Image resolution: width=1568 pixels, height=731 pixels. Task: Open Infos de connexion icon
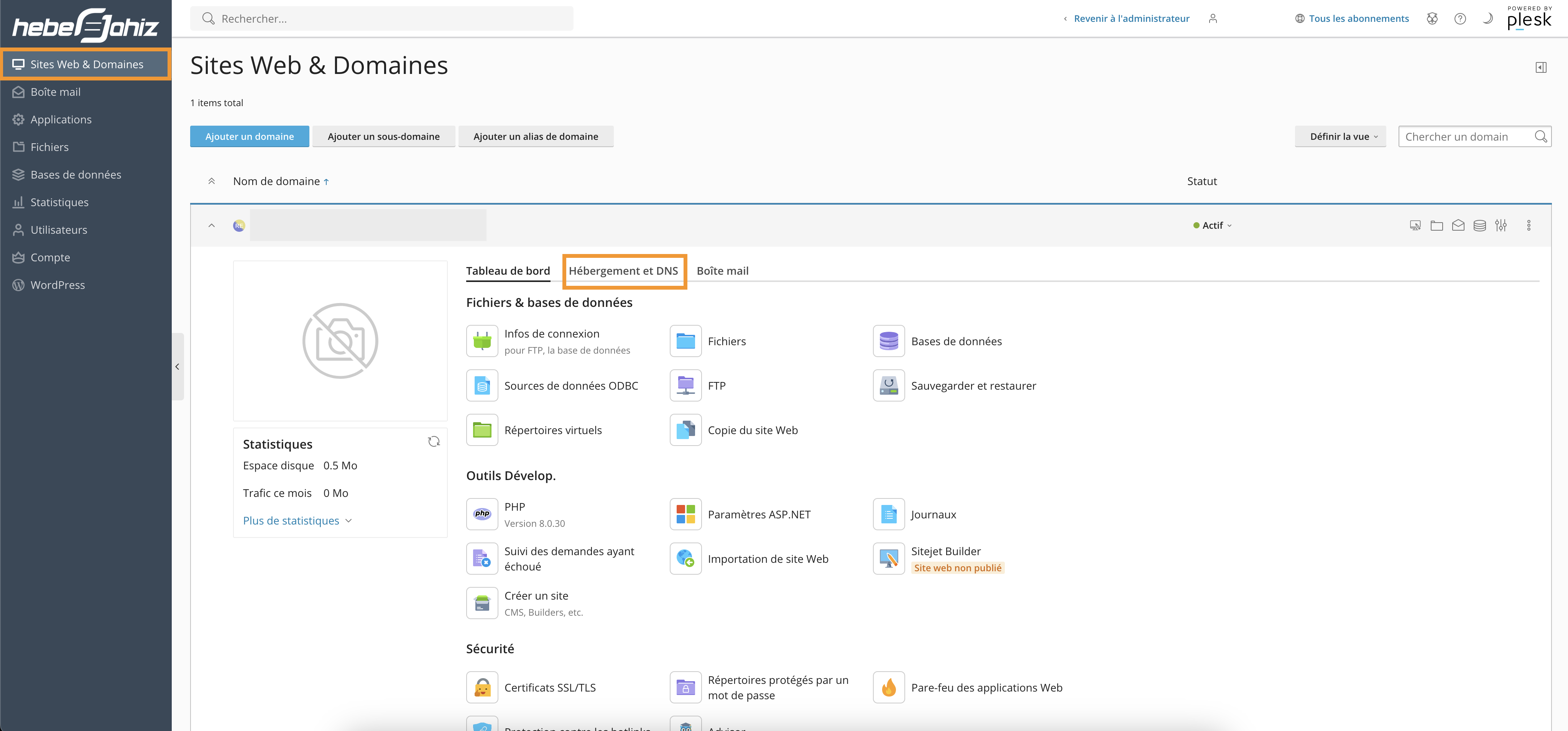coord(482,341)
